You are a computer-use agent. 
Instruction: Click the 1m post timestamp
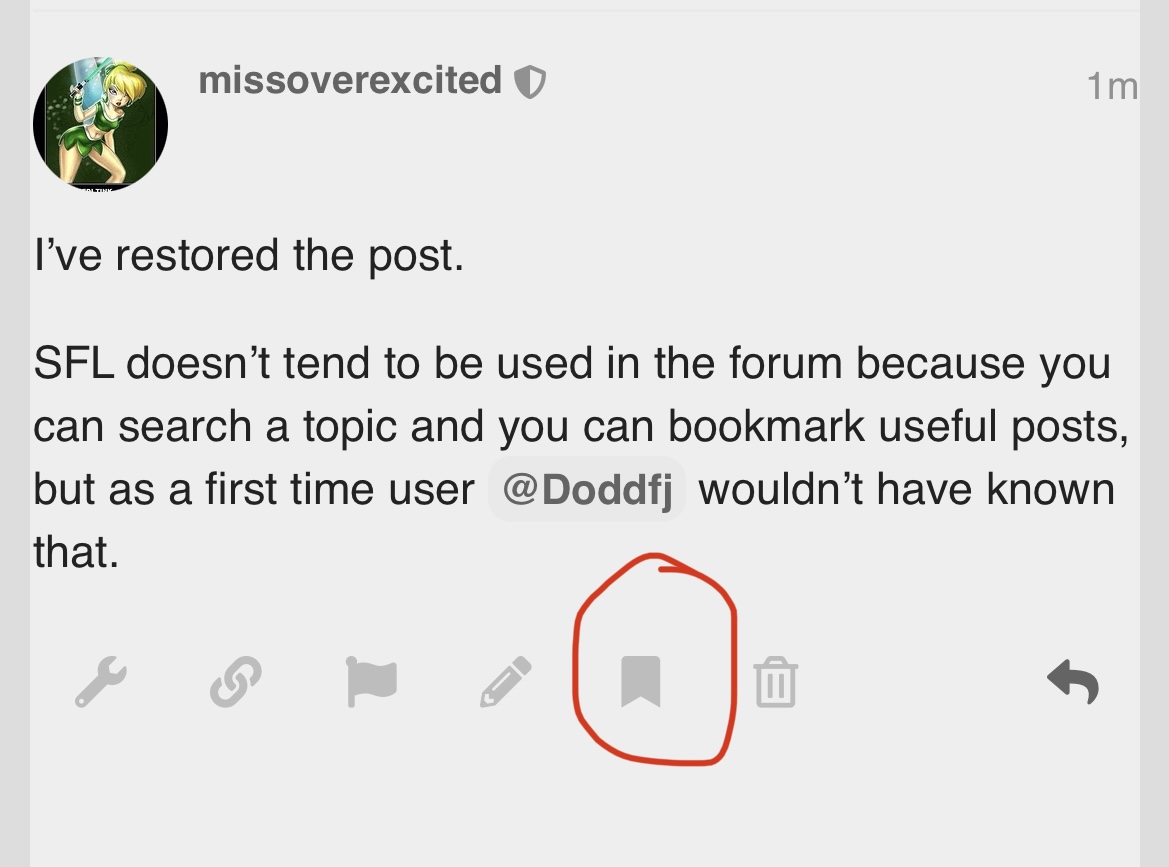click(x=1112, y=86)
